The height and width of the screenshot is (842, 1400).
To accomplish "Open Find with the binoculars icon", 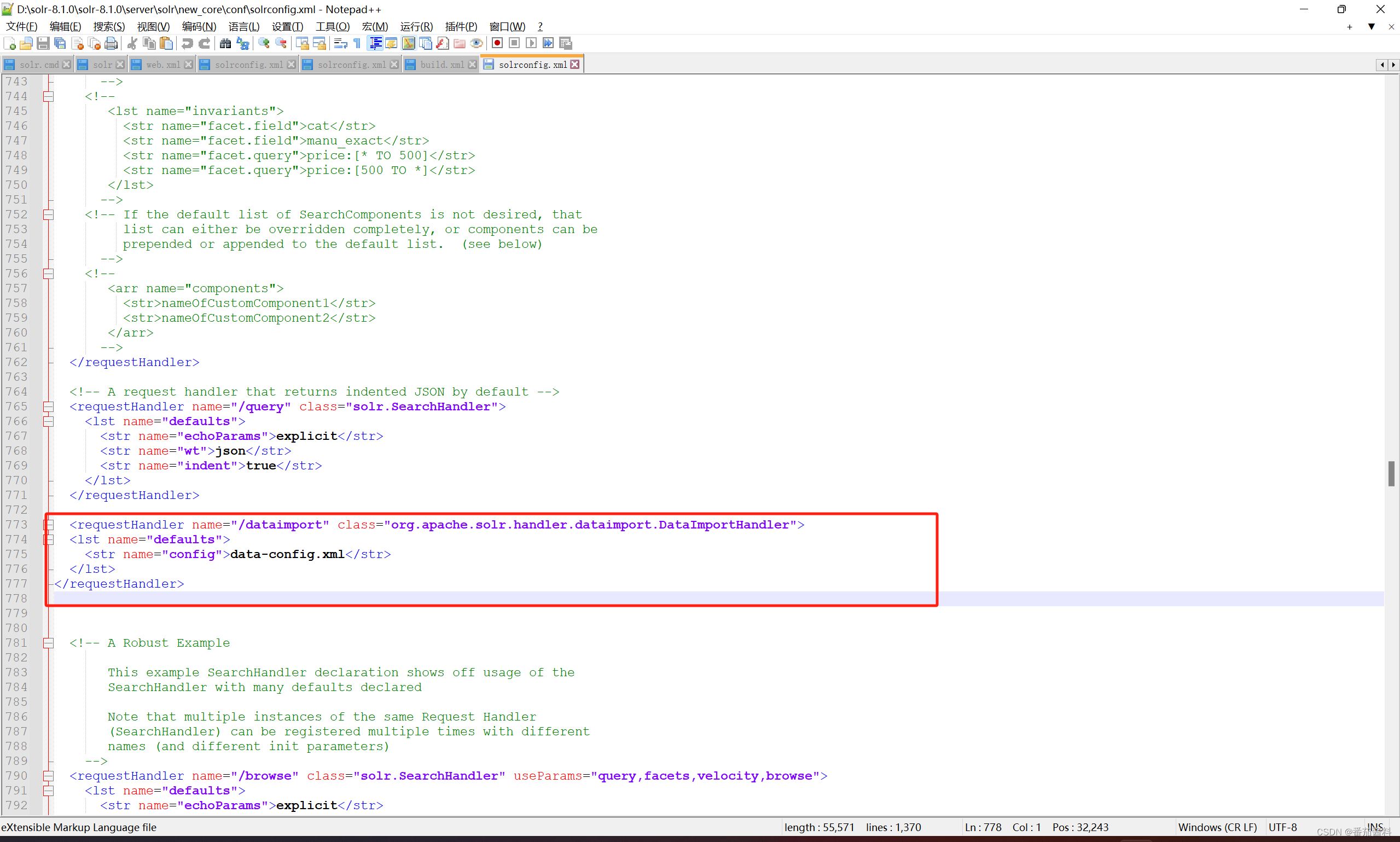I will pos(225,43).
